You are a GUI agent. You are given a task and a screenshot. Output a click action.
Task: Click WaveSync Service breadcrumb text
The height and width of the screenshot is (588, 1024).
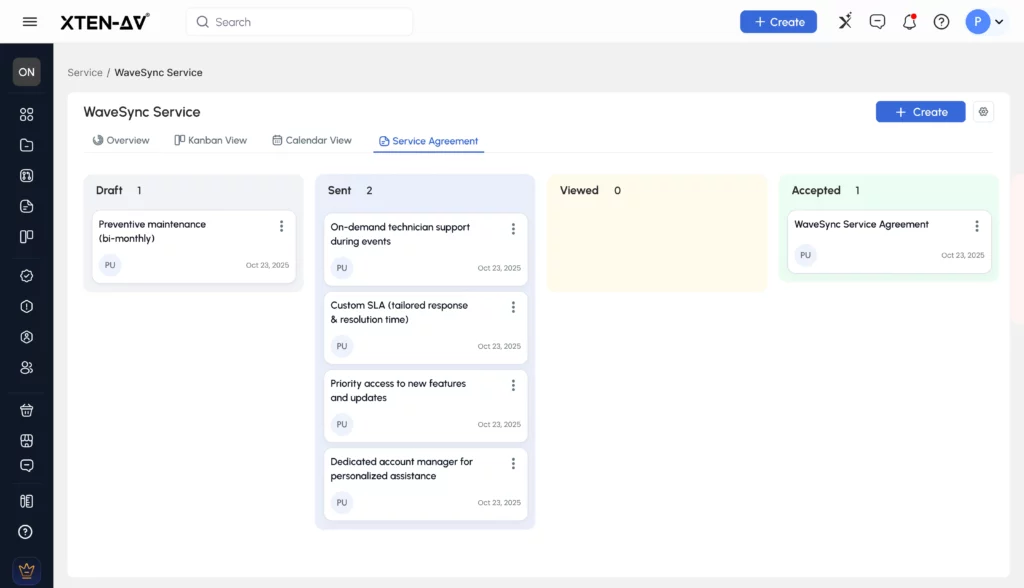tap(158, 73)
